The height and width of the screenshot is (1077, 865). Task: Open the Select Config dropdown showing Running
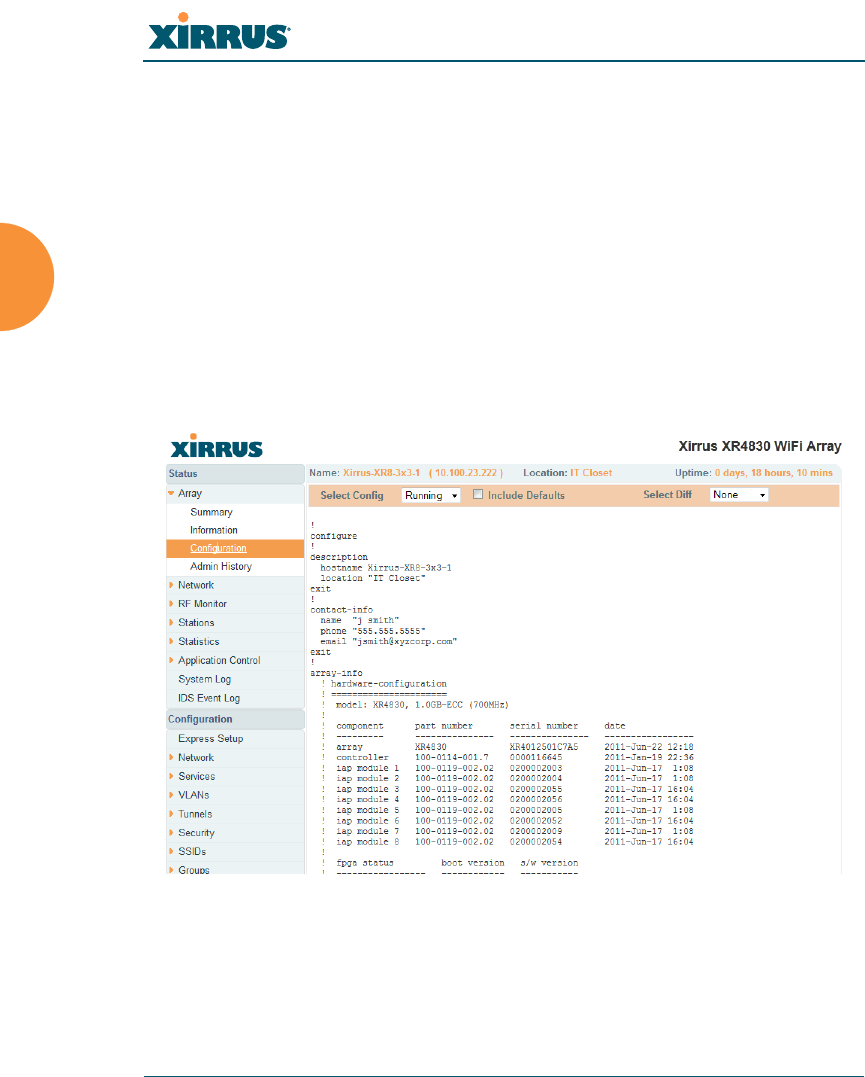431,495
